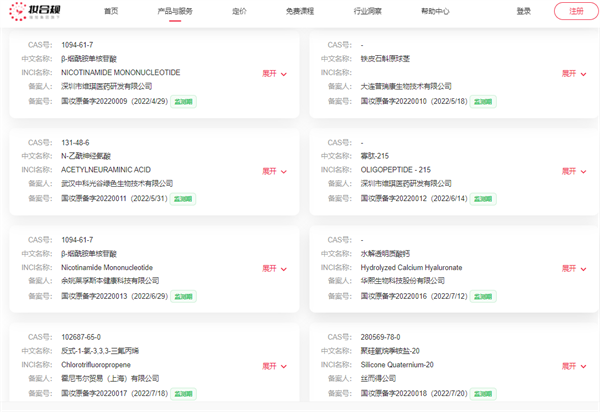This screenshot has width=600, height=412.
Task: Open the 免费课程 nav item
Action: click(x=300, y=11)
